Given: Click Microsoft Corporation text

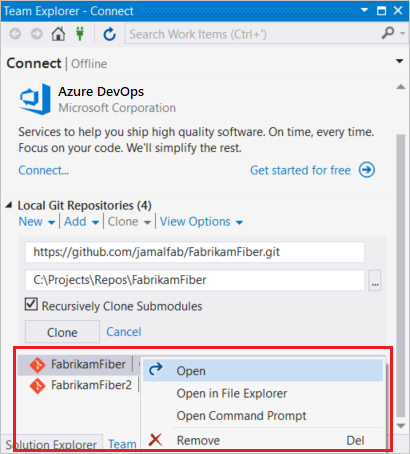Looking at the screenshot, I should 117,108.
